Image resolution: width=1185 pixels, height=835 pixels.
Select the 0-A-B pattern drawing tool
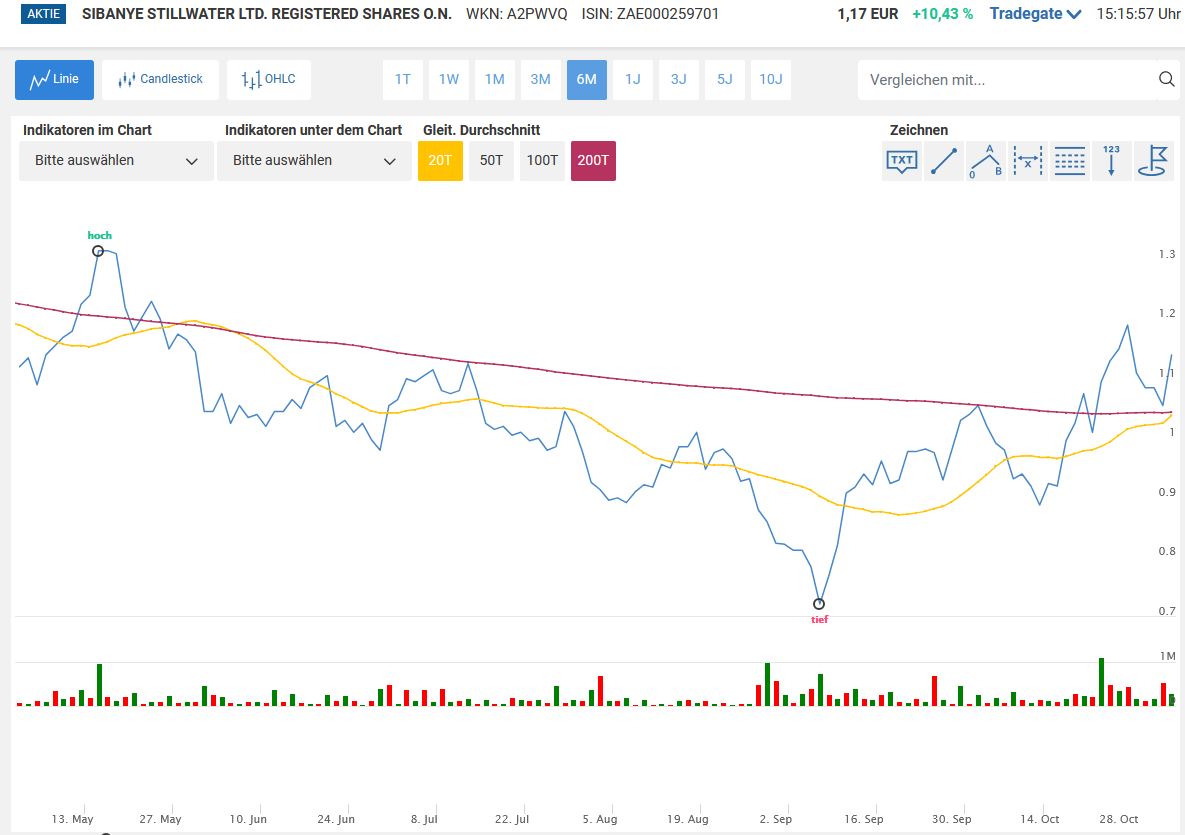coord(986,161)
